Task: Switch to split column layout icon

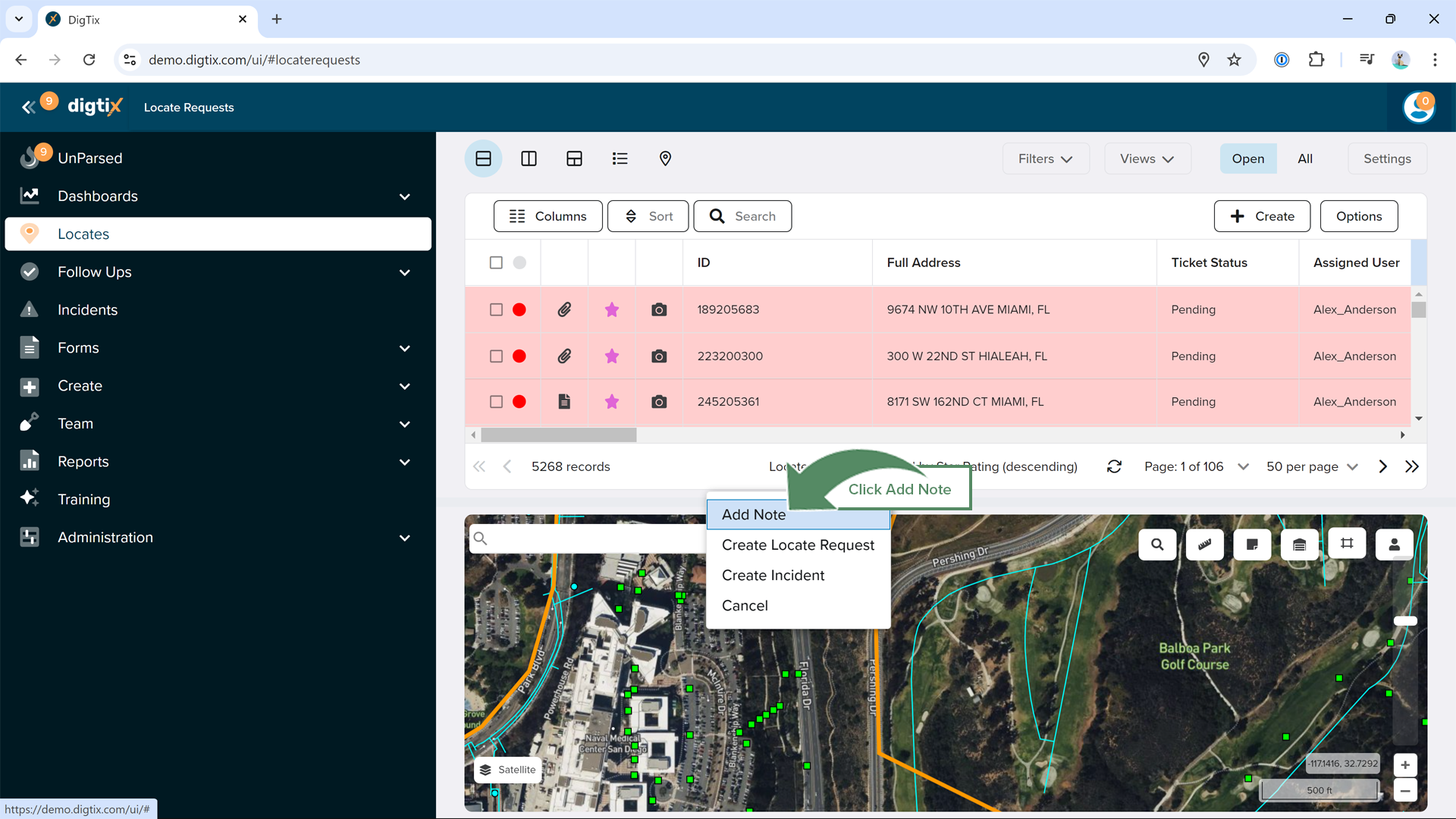Action: pyautogui.click(x=529, y=158)
